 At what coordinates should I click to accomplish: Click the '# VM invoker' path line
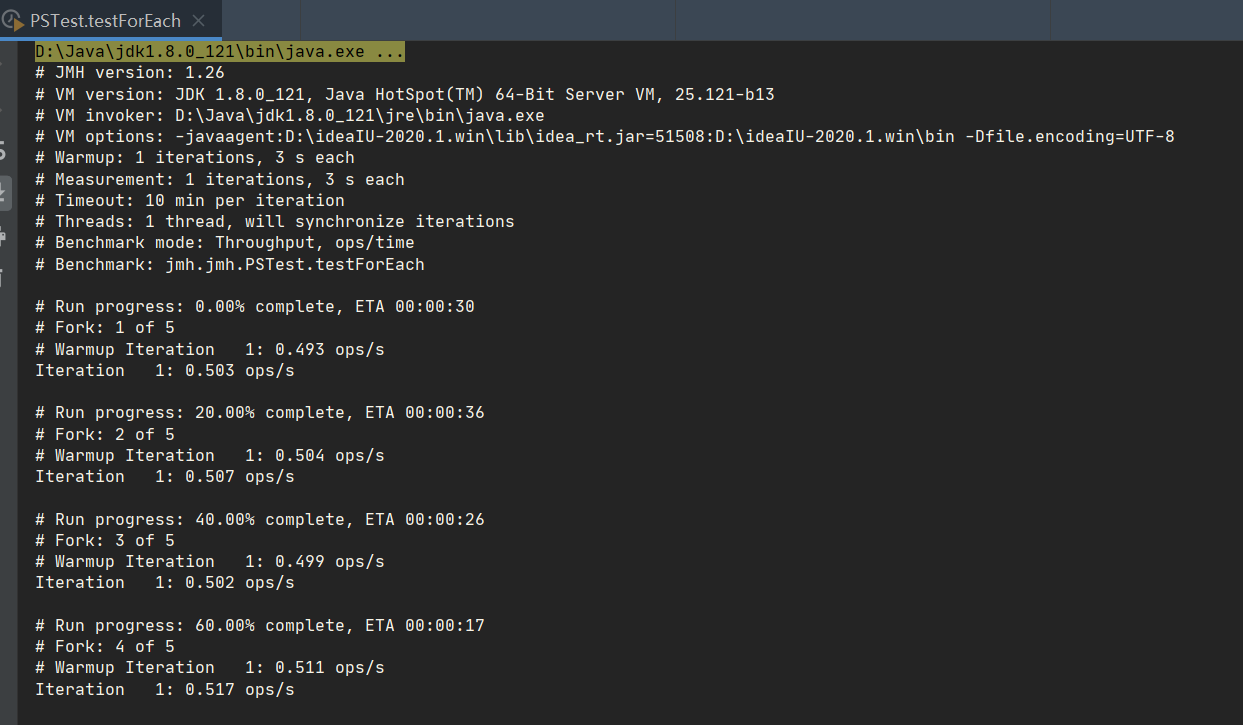[x=290, y=115]
